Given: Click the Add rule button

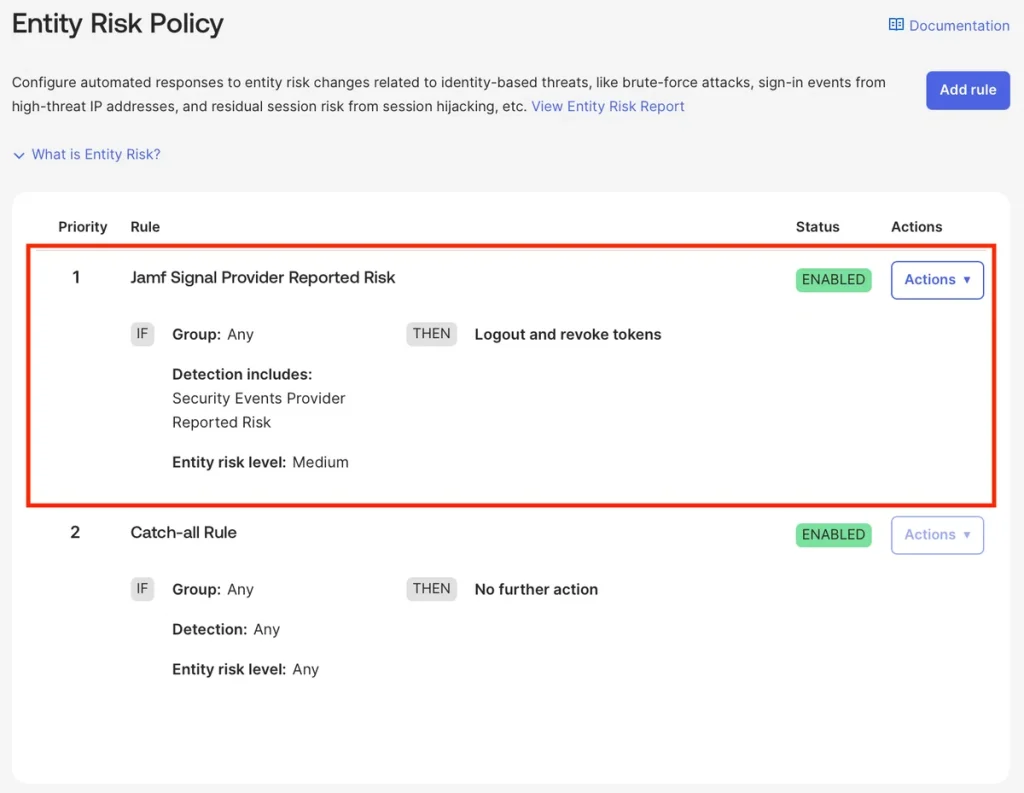Looking at the screenshot, I should tap(967, 90).
